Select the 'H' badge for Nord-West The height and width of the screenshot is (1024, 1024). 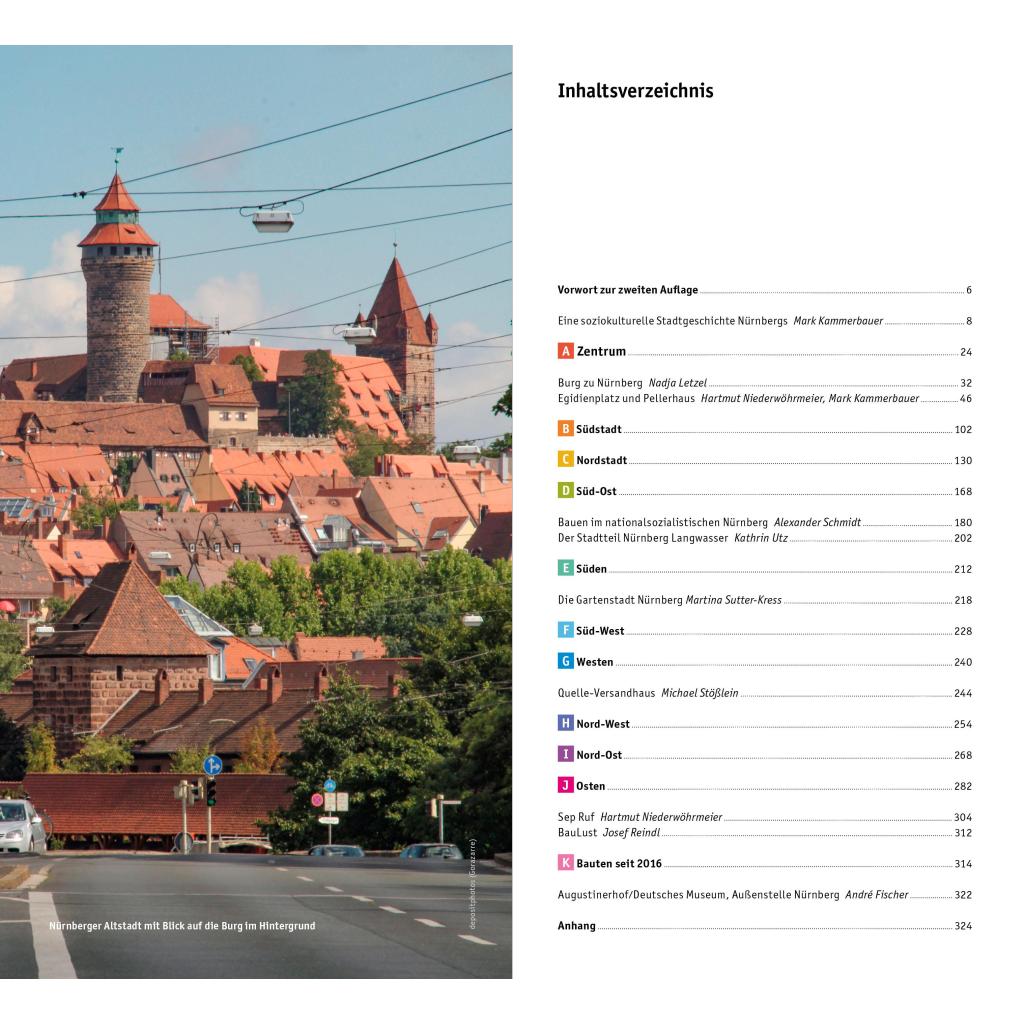coord(565,724)
